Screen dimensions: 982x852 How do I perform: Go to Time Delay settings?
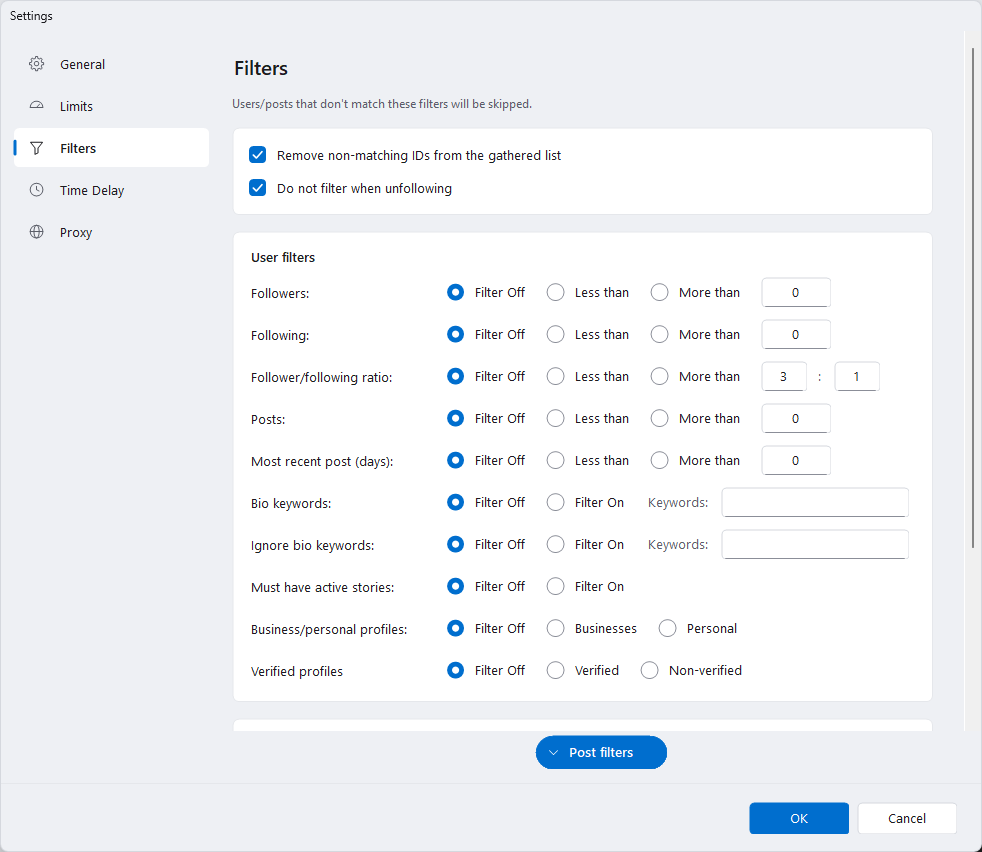(x=111, y=190)
